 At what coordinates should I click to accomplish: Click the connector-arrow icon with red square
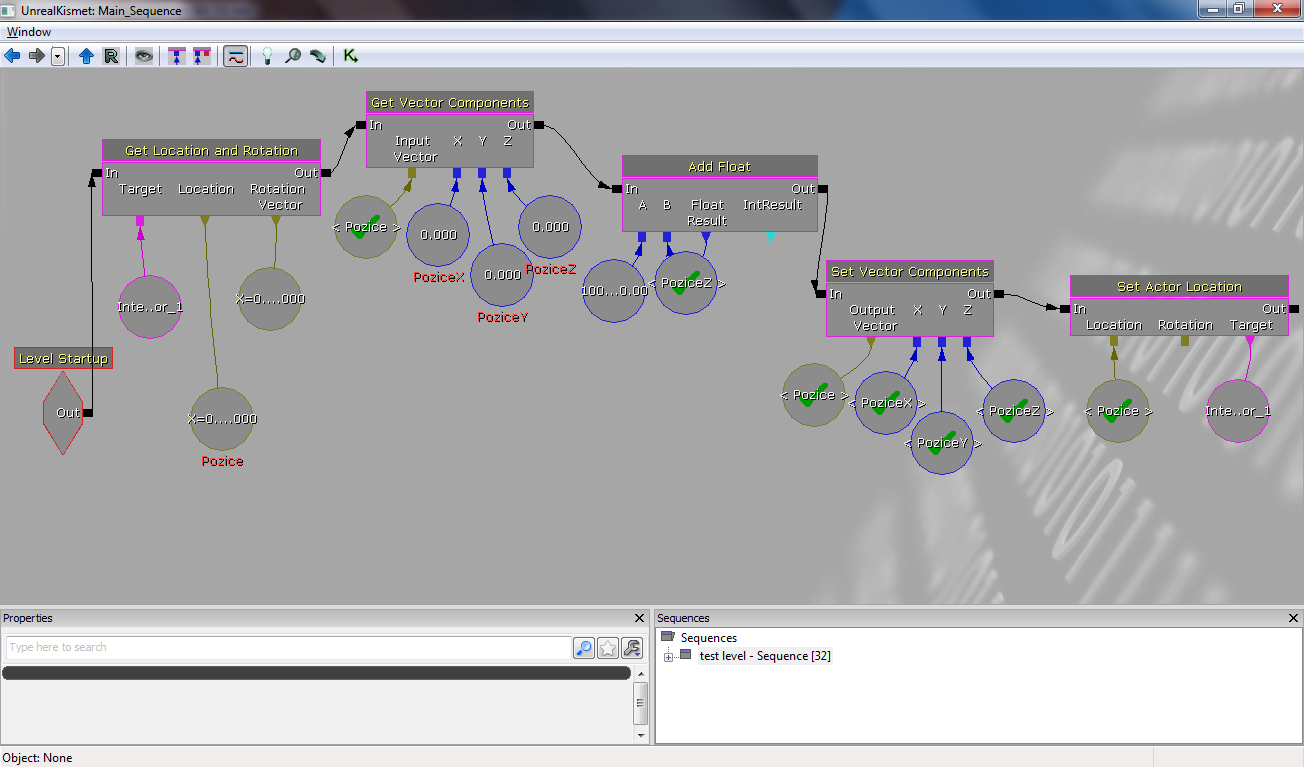(x=202, y=56)
